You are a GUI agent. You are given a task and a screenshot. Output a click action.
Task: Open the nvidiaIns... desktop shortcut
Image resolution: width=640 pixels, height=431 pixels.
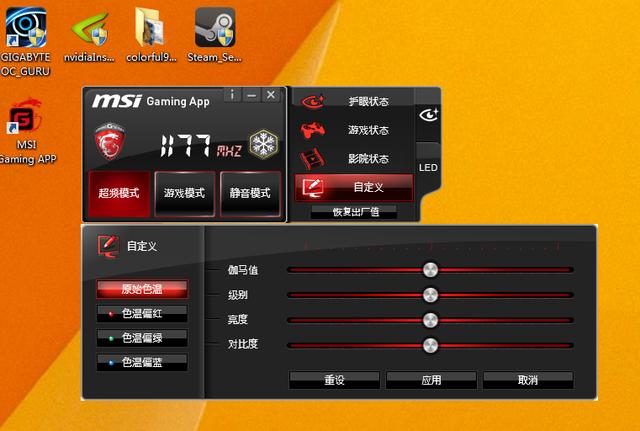point(89,35)
